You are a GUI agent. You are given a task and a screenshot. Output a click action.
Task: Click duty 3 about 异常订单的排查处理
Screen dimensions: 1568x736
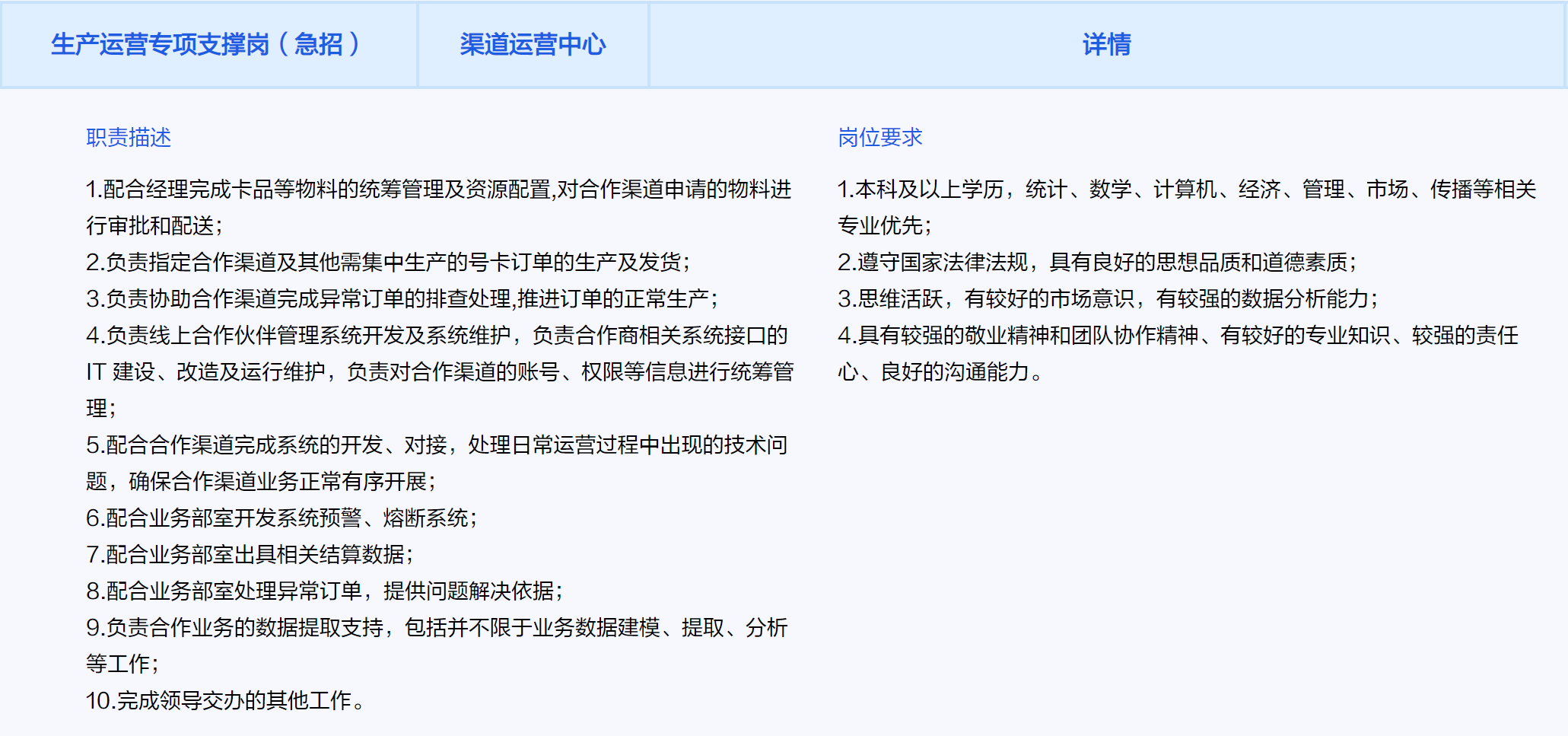tap(402, 299)
